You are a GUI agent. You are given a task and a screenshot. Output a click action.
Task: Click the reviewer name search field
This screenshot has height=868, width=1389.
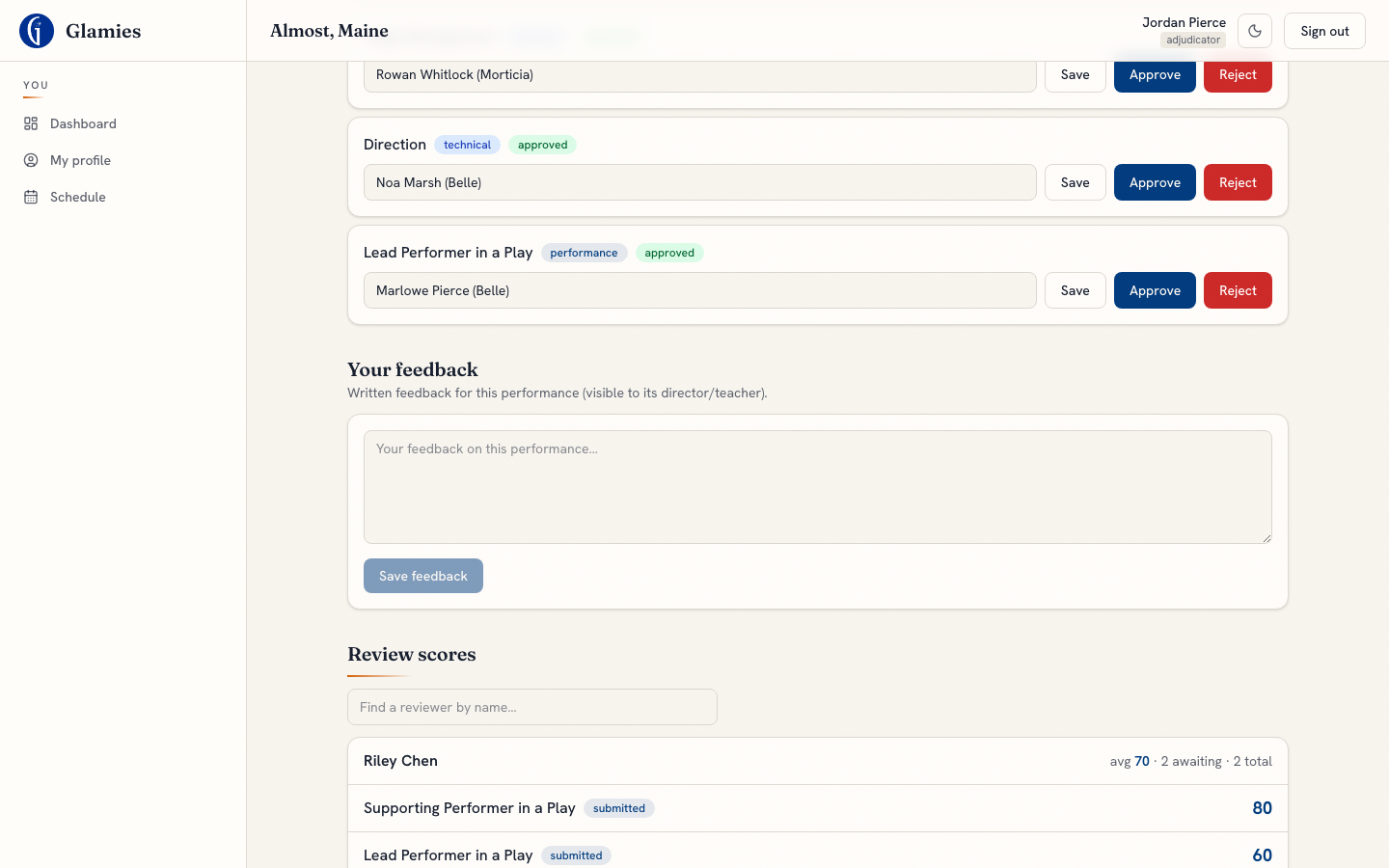(532, 707)
